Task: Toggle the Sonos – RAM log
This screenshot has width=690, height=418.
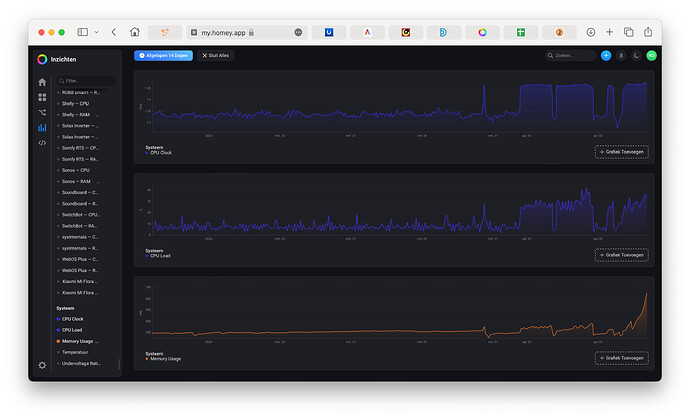Action: 78,181
